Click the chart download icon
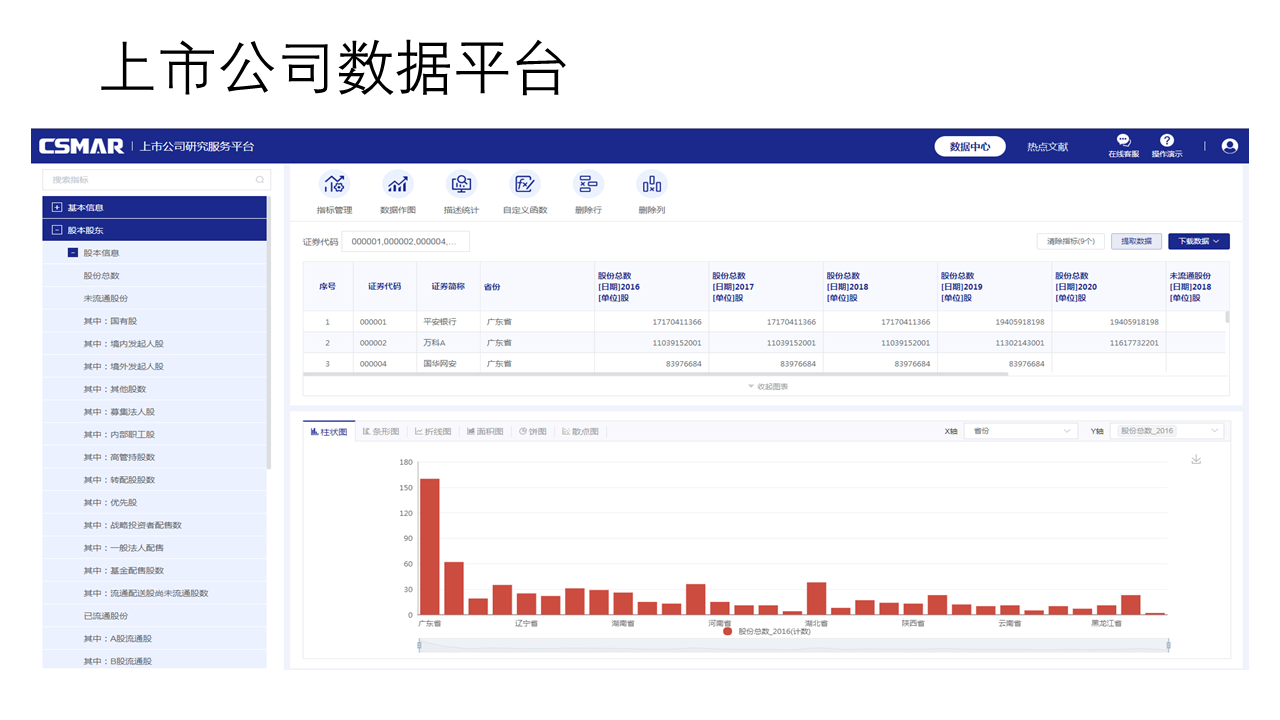1280x720 pixels. tap(1196, 459)
